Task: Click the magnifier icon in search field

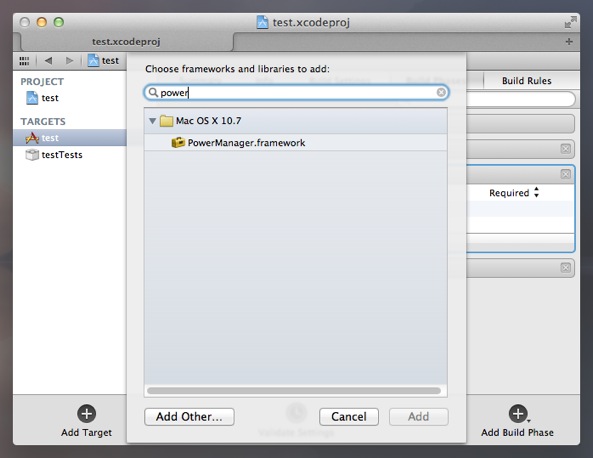Action: (153, 92)
